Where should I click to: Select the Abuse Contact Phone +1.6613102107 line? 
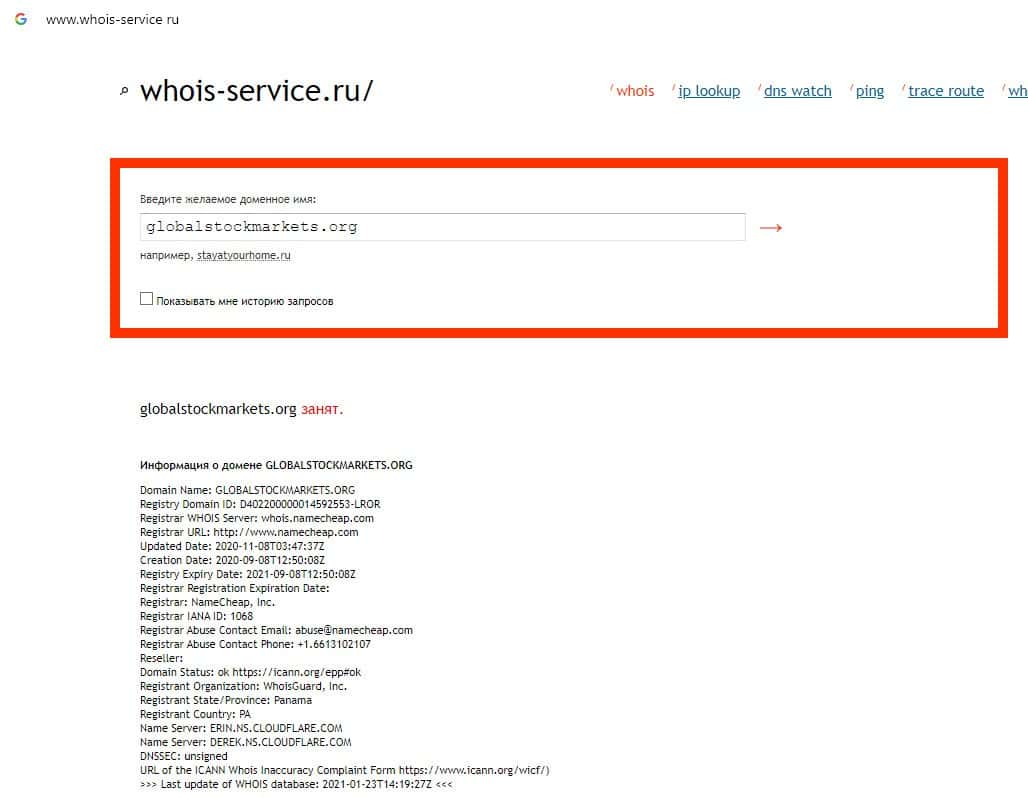(x=255, y=644)
